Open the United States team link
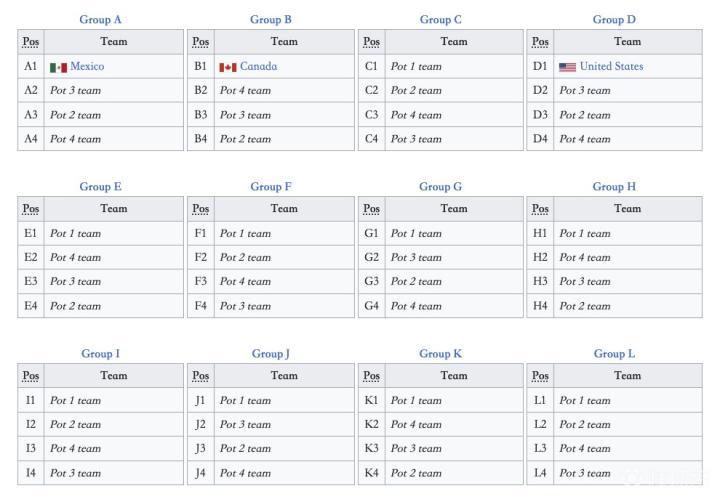Viewport: 720px width, 499px height. click(611, 66)
